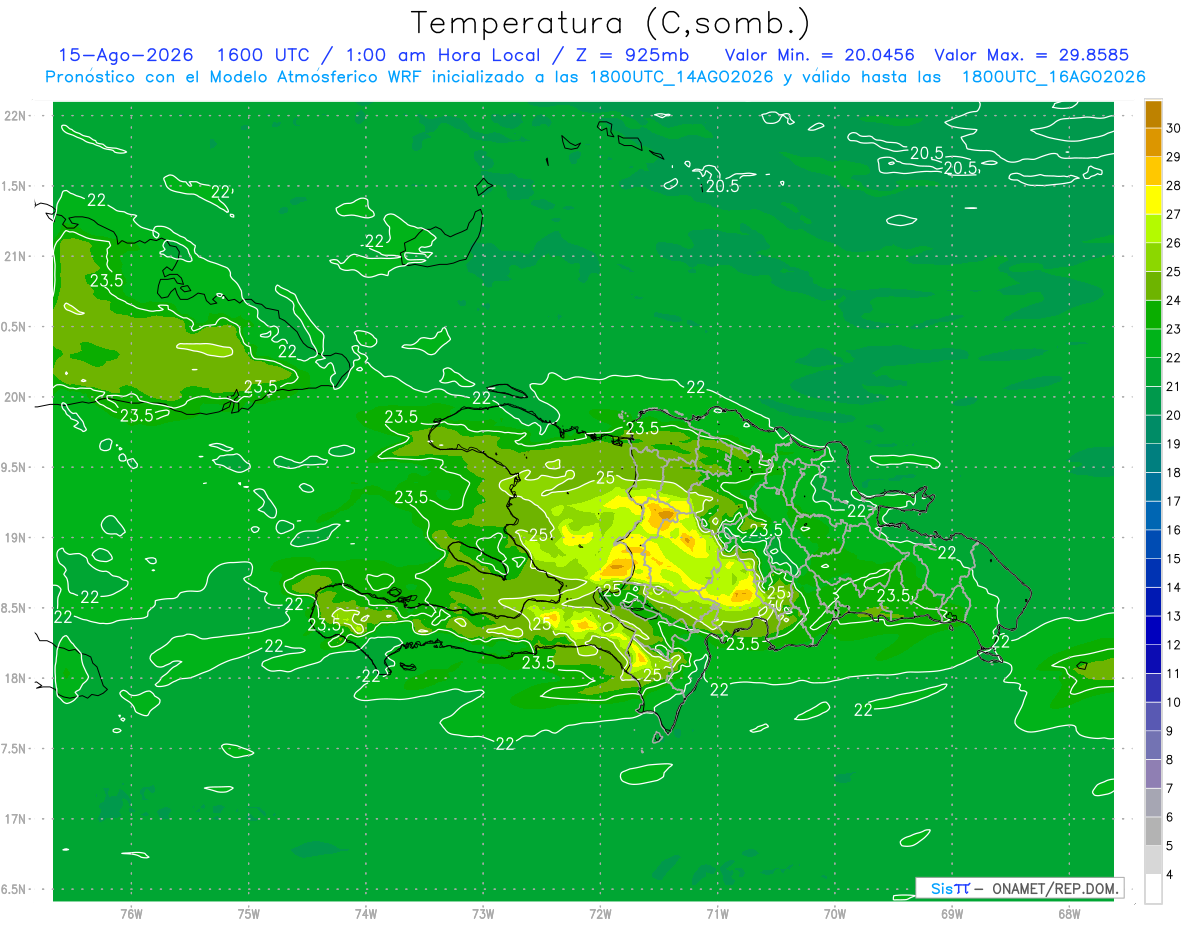The width and height of the screenshot is (1200, 927).
Task: Click the color bar label "26"
Action: (x=1174, y=243)
